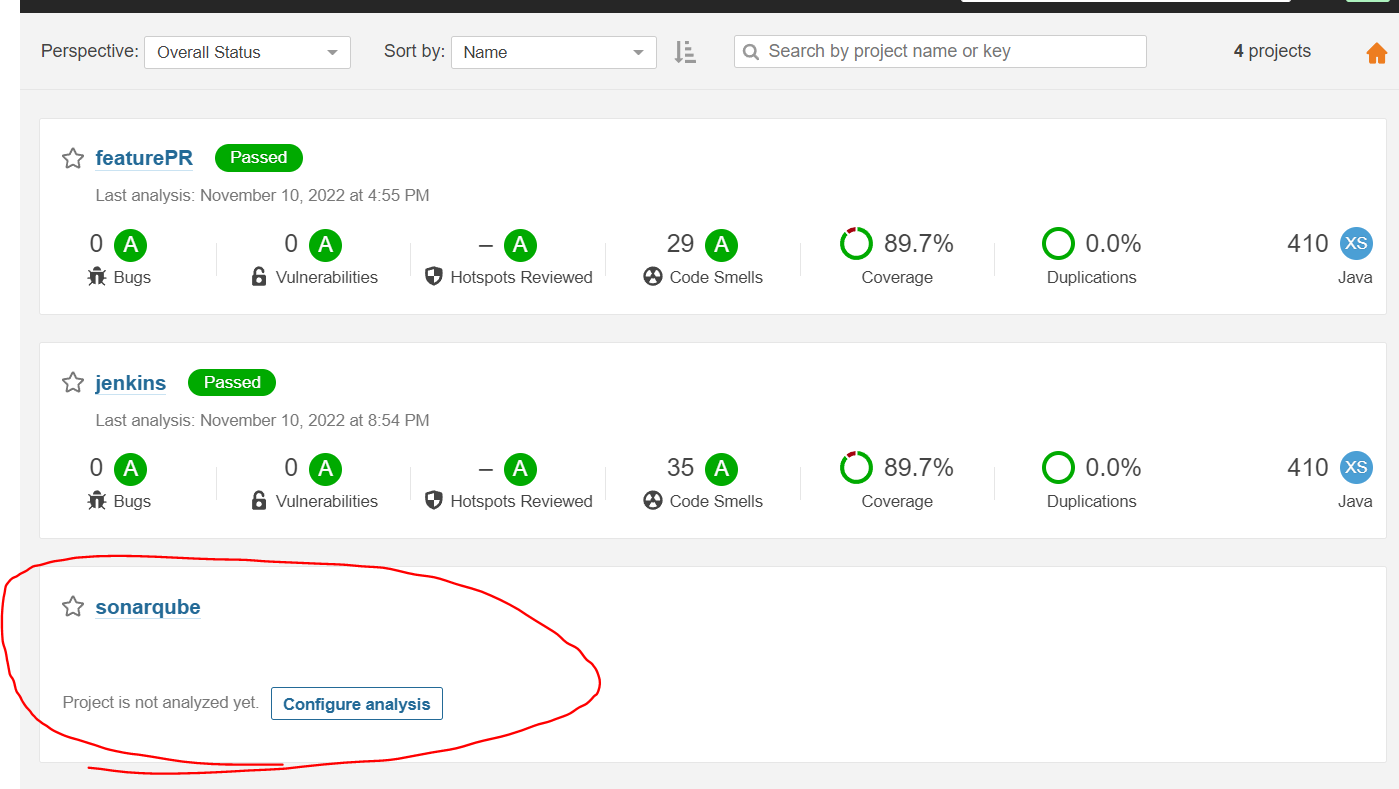This screenshot has width=1399, height=789.
Task: Click jenkins vulnerabilities lock icon
Action: [259, 501]
